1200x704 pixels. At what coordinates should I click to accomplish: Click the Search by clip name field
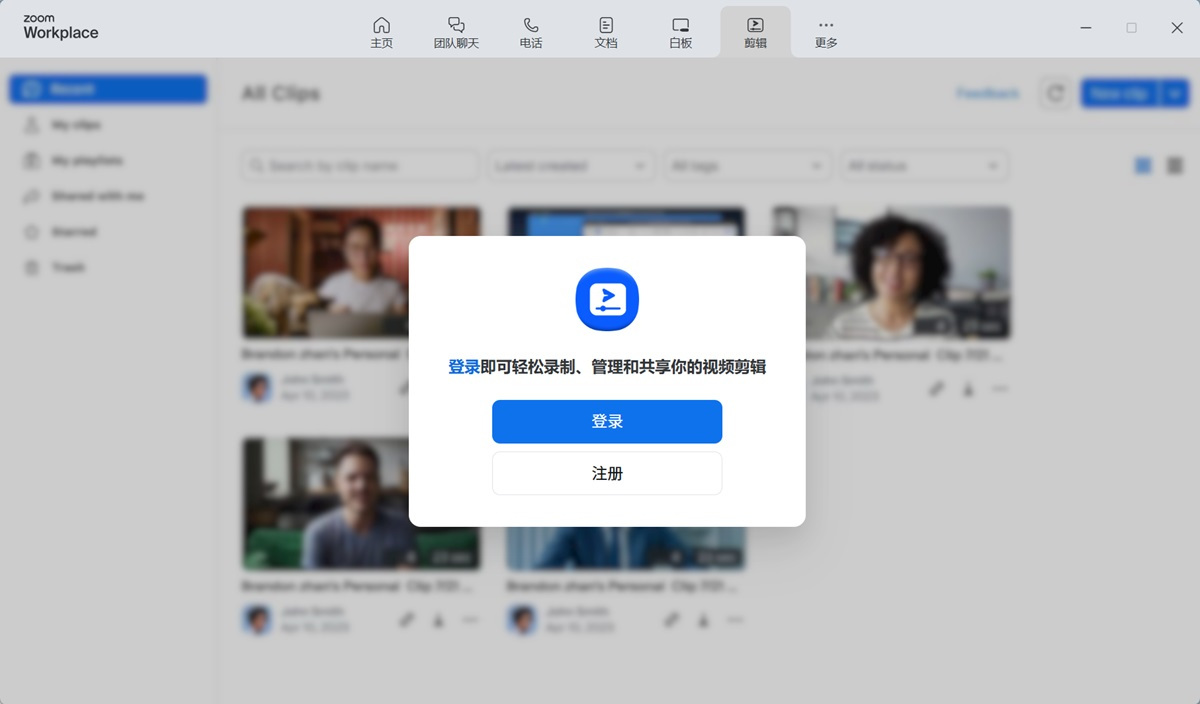point(360,166)
